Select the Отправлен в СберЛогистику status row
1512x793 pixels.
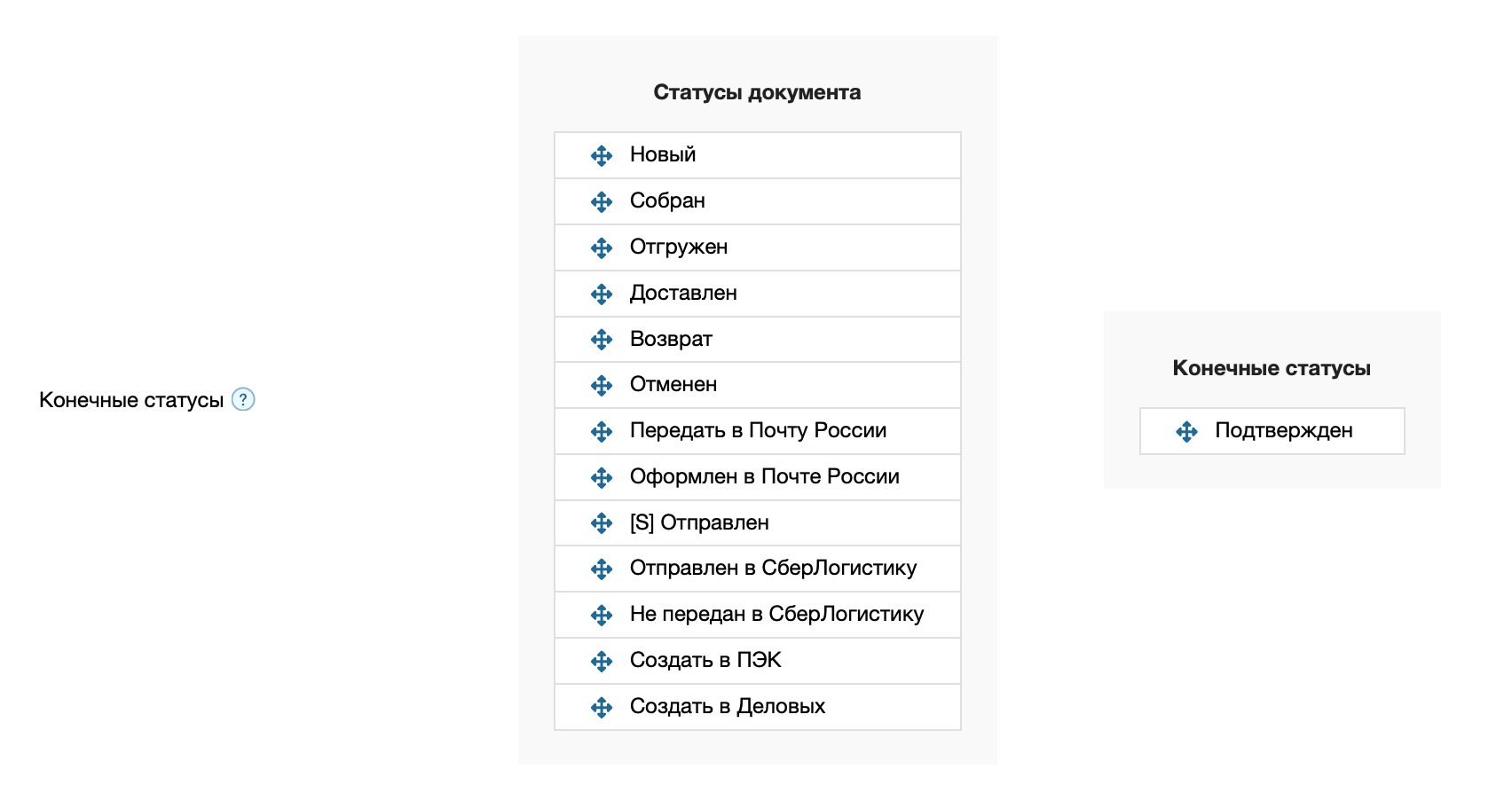(773, 569)
